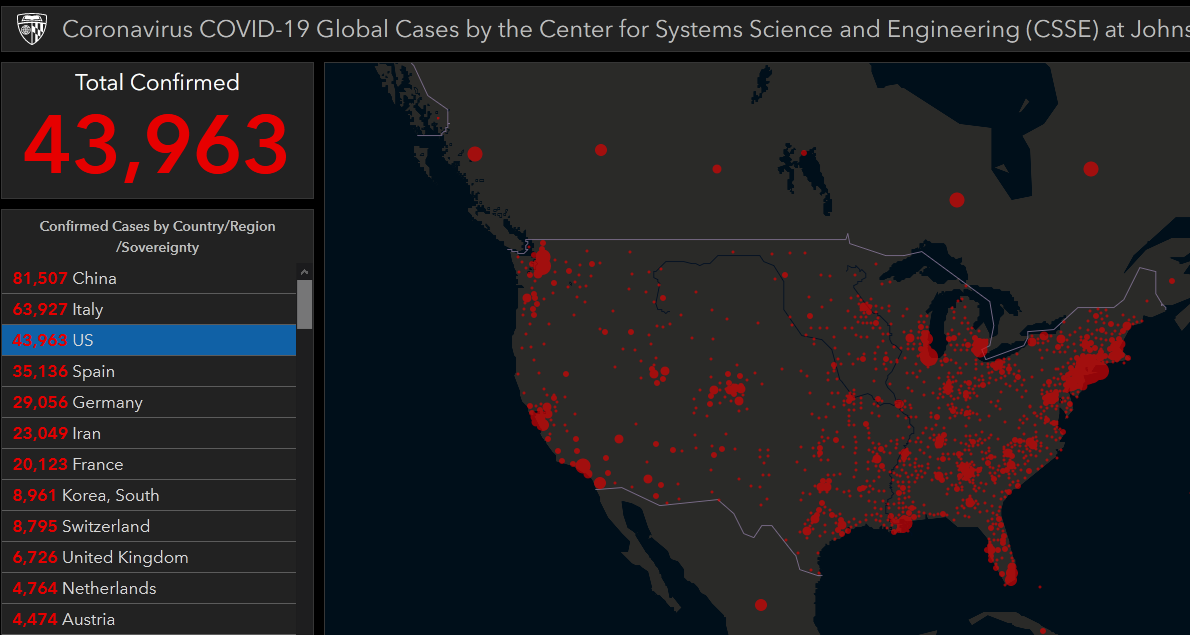Screen dimensions: 1190x635
Task: Click the Mexico case marker at map bottom
Action: pyautogui.click(x=760, y=605)
